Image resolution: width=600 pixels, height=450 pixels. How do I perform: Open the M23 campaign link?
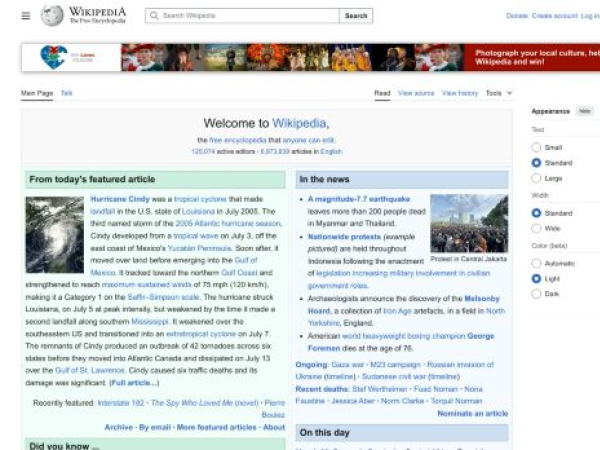click(x=396, y=365)
